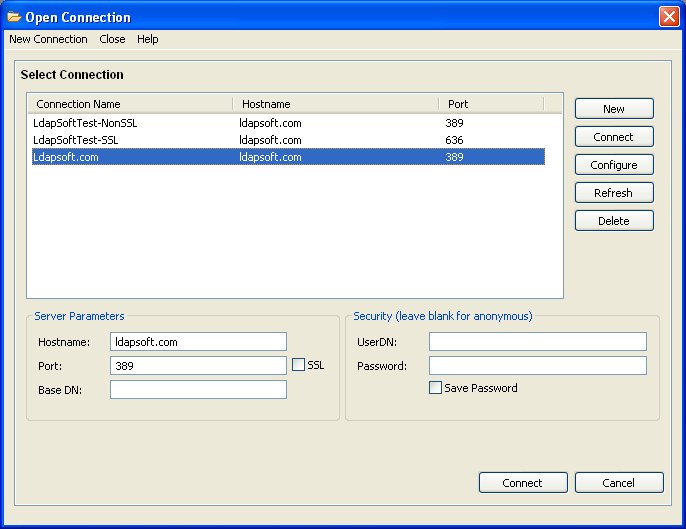
Task: Toggle the Save Password checkbox
Action: (435, 388)
